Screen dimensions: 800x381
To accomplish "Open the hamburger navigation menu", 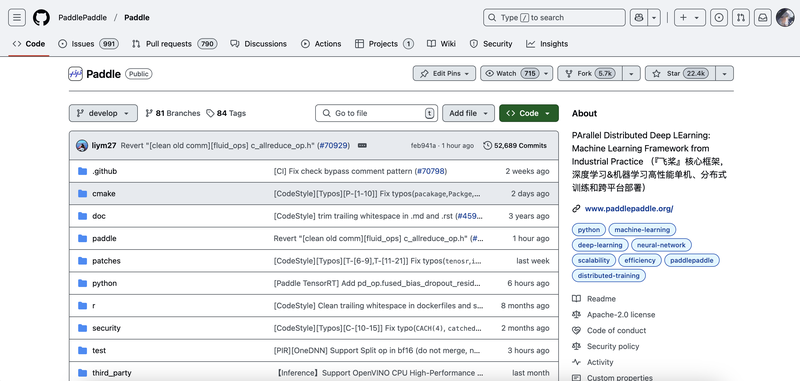I will pyautogui.click(x=16, y=18).
